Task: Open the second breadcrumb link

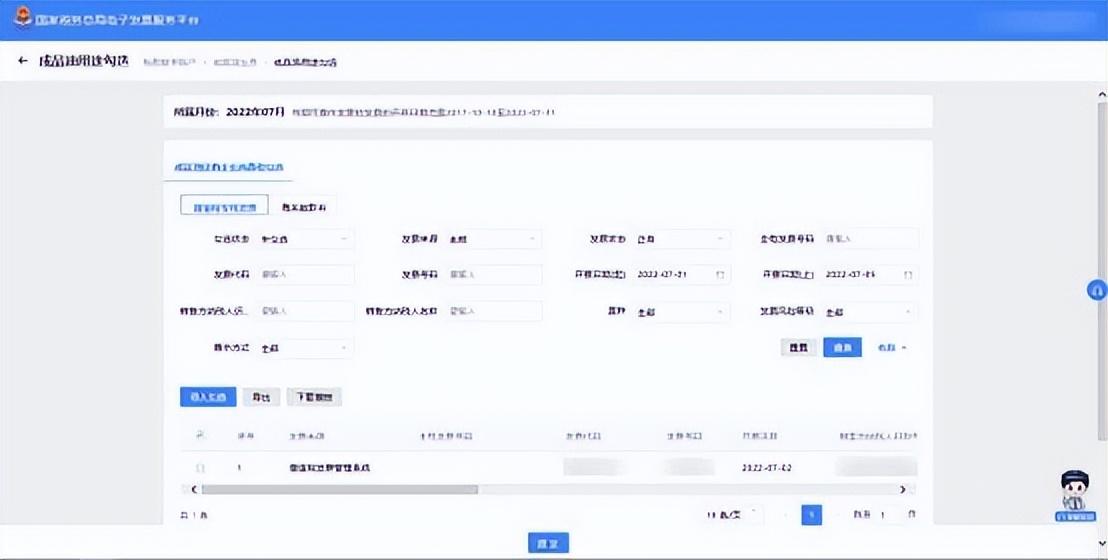Action: 235,62
